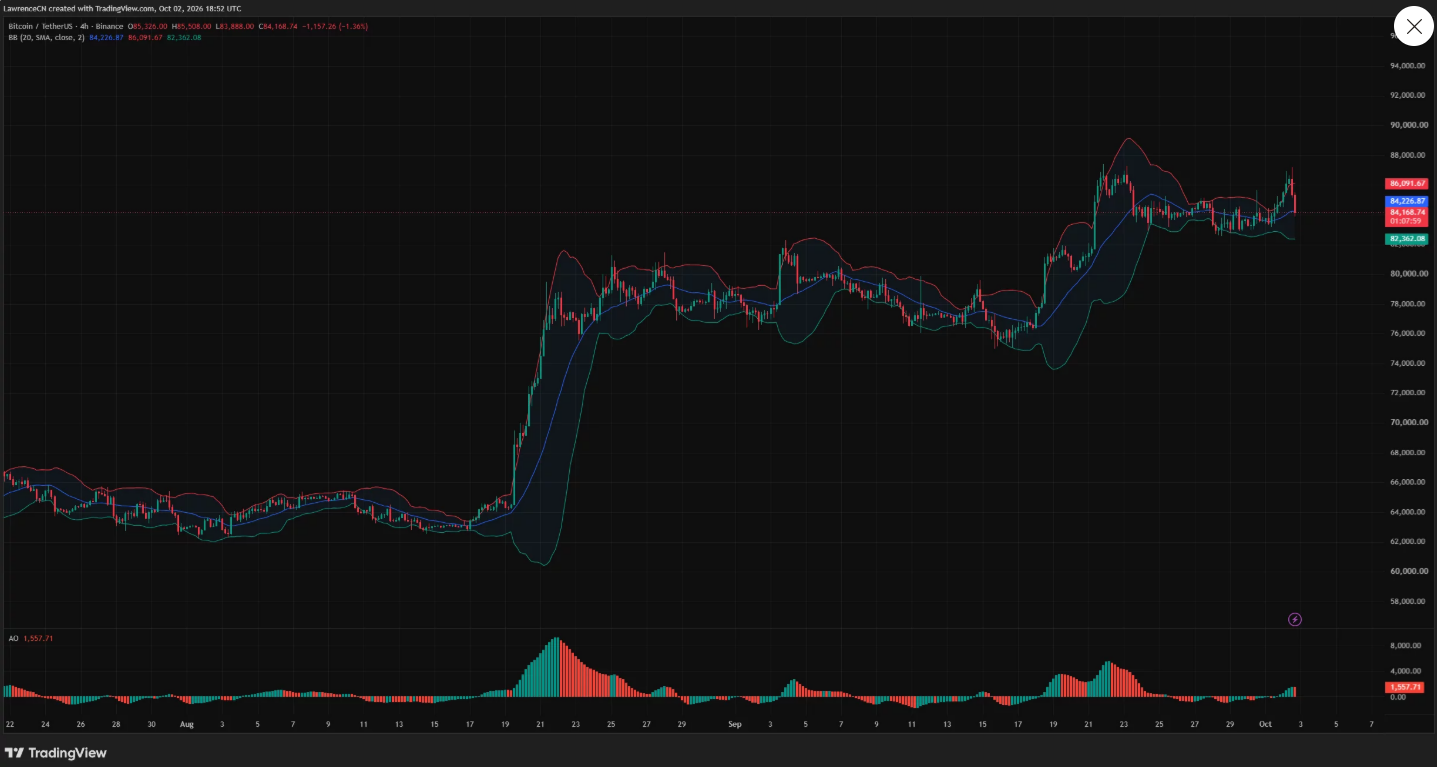Click the 4,000.00 AO scale label
Viewport: 1437px width, 767px height.
point(1405,671)
